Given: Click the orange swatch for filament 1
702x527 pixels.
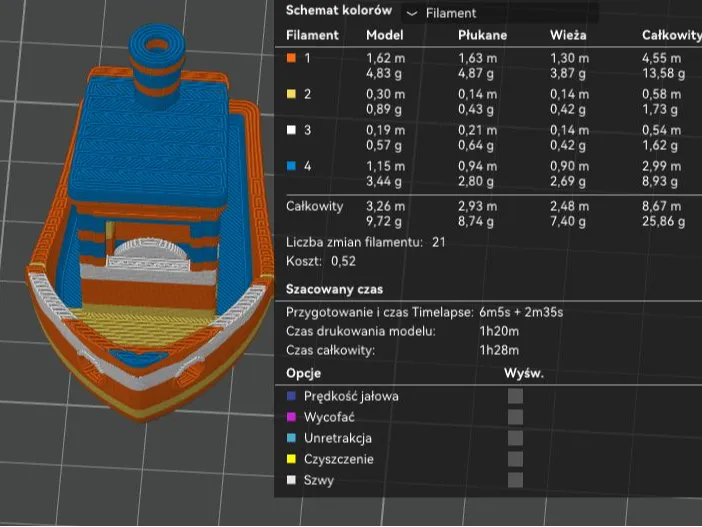Looking at the screenshot, I should (291, 58).
